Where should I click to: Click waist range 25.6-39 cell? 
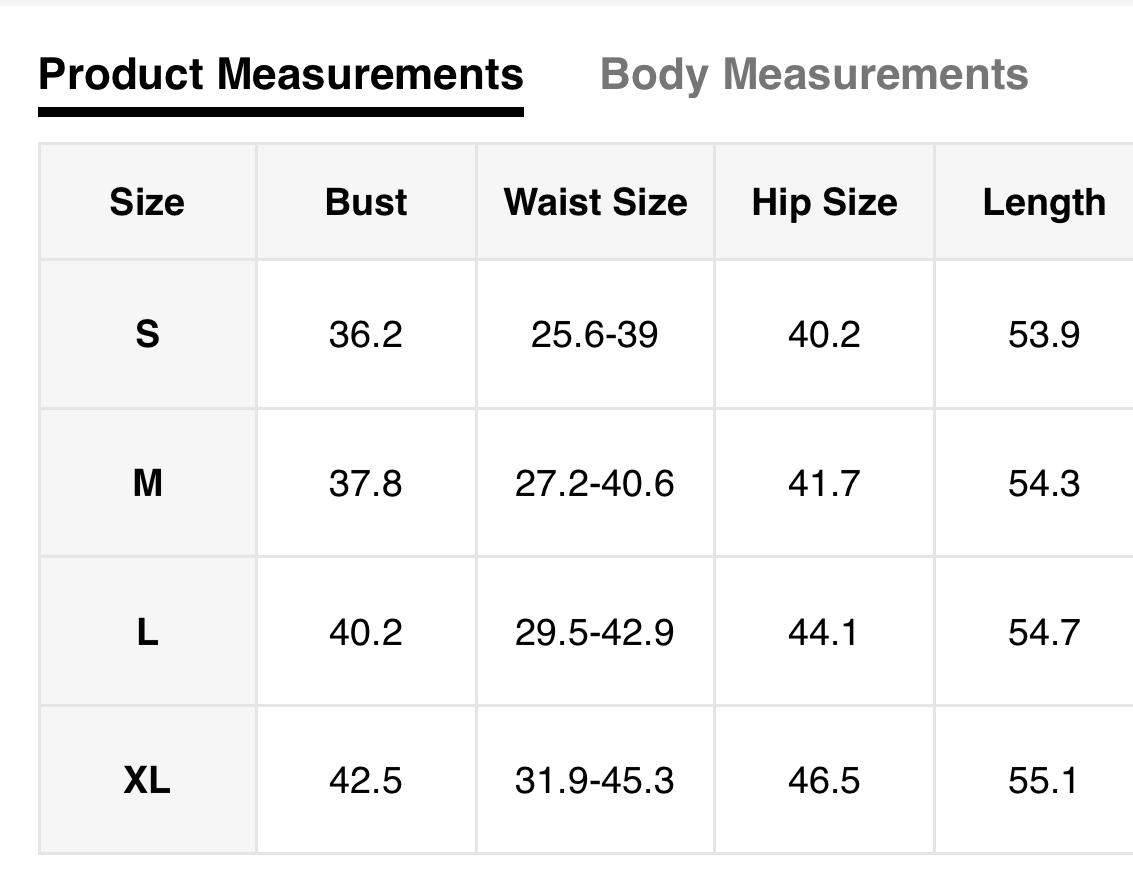595,335
